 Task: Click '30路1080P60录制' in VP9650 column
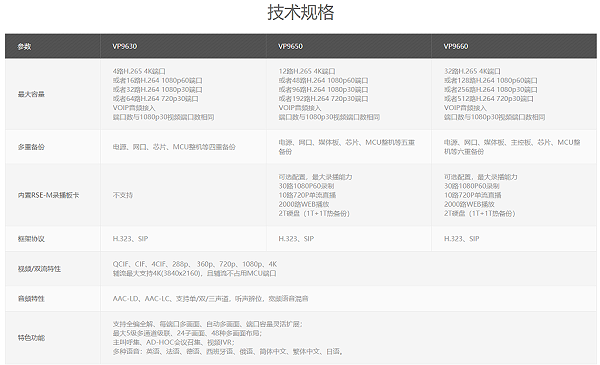(x=306, y=186)
